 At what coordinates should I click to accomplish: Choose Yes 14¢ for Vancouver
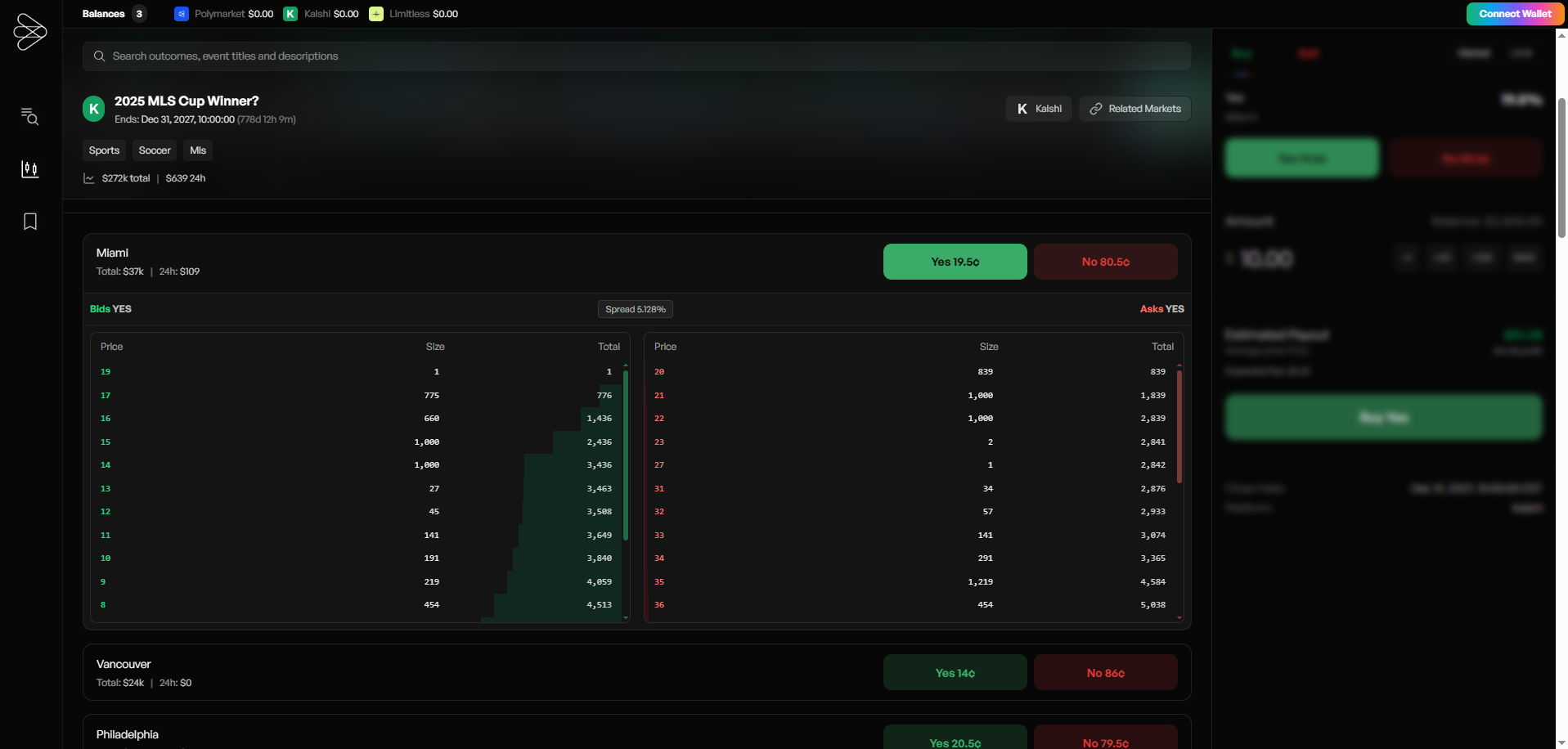(955, 673)
